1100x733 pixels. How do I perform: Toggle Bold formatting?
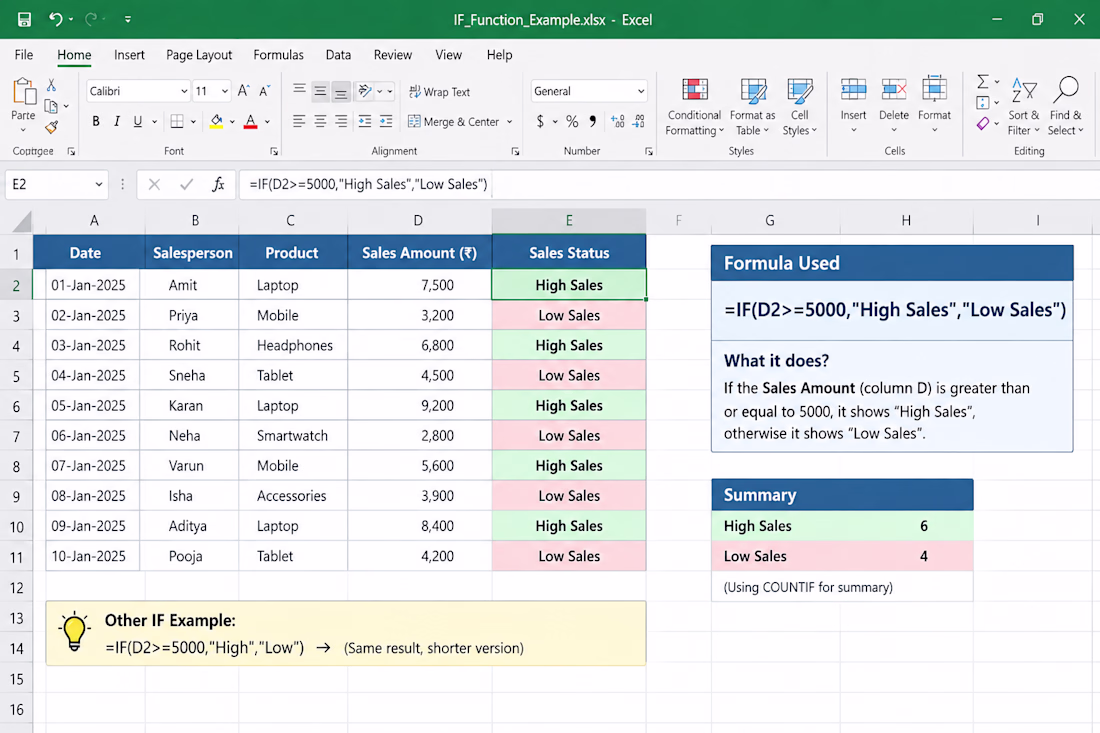(96, 121)
